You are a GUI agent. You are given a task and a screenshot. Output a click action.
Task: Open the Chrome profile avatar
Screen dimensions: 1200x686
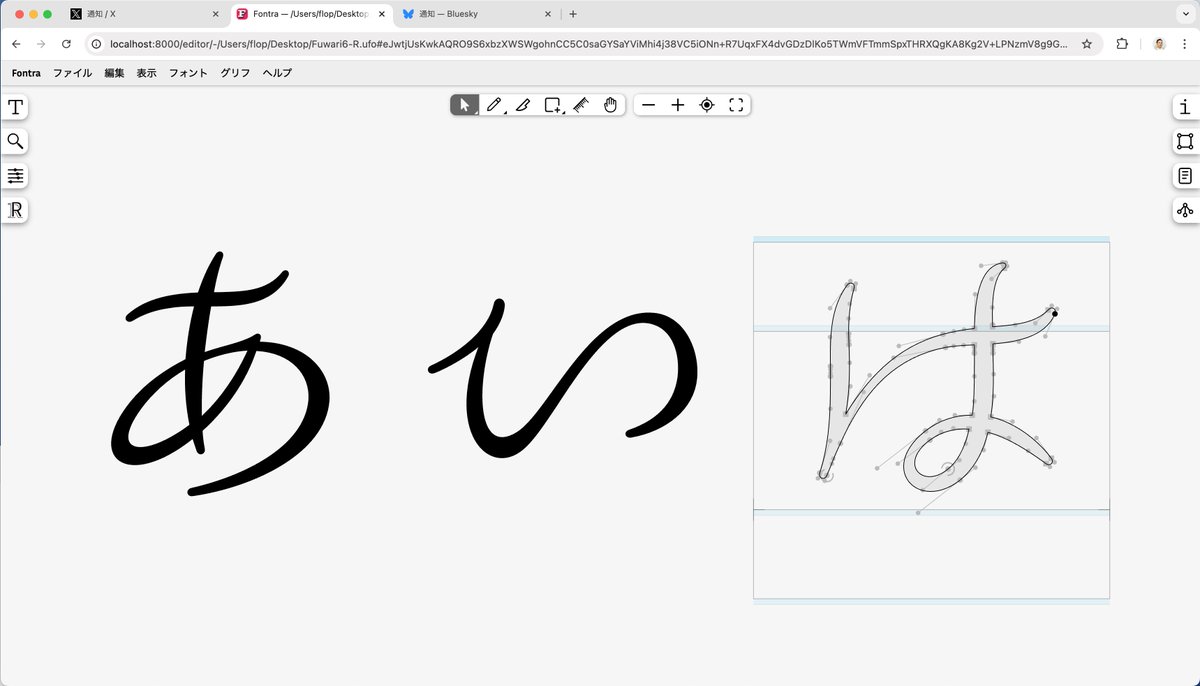tap(1159, 44)
